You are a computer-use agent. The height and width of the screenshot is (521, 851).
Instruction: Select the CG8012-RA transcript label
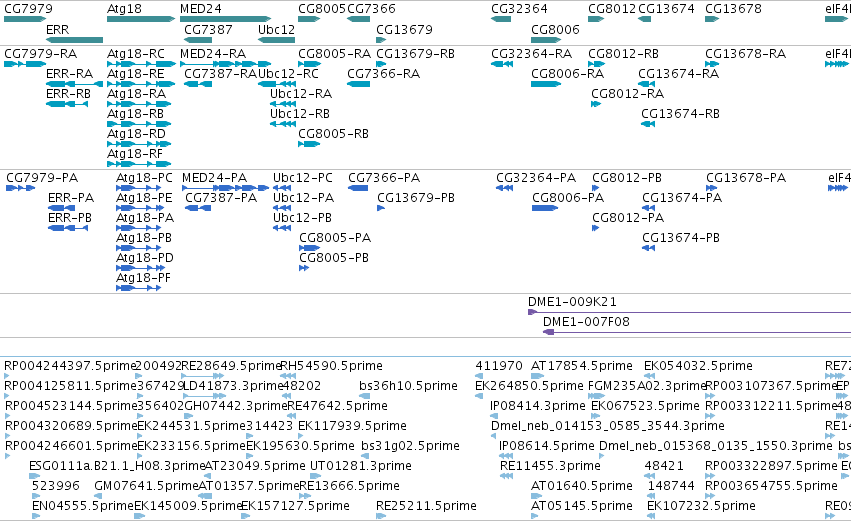627,94
